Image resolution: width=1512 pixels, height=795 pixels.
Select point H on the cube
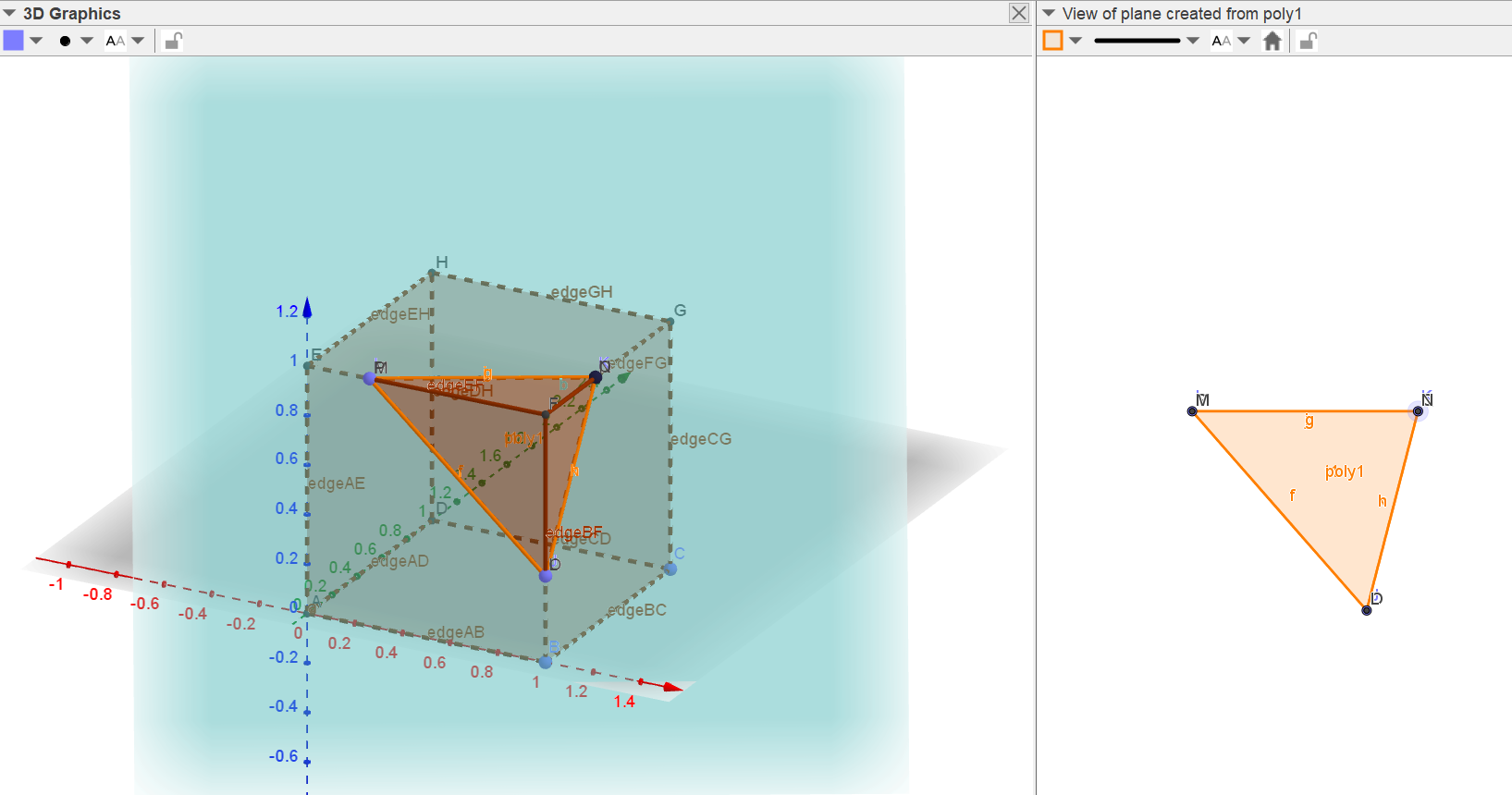click(431, 274)
